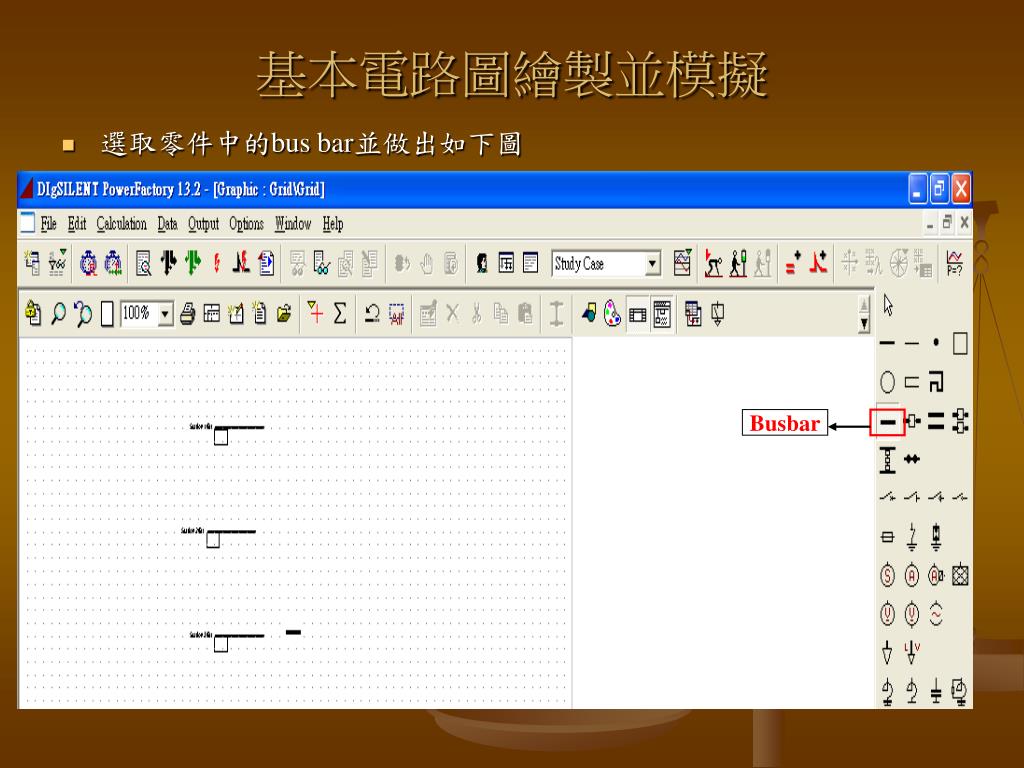Toggle the freeze mode lock icon
Image resolution: width=1024 pixels, height=768 pixels.
(33, 313)
